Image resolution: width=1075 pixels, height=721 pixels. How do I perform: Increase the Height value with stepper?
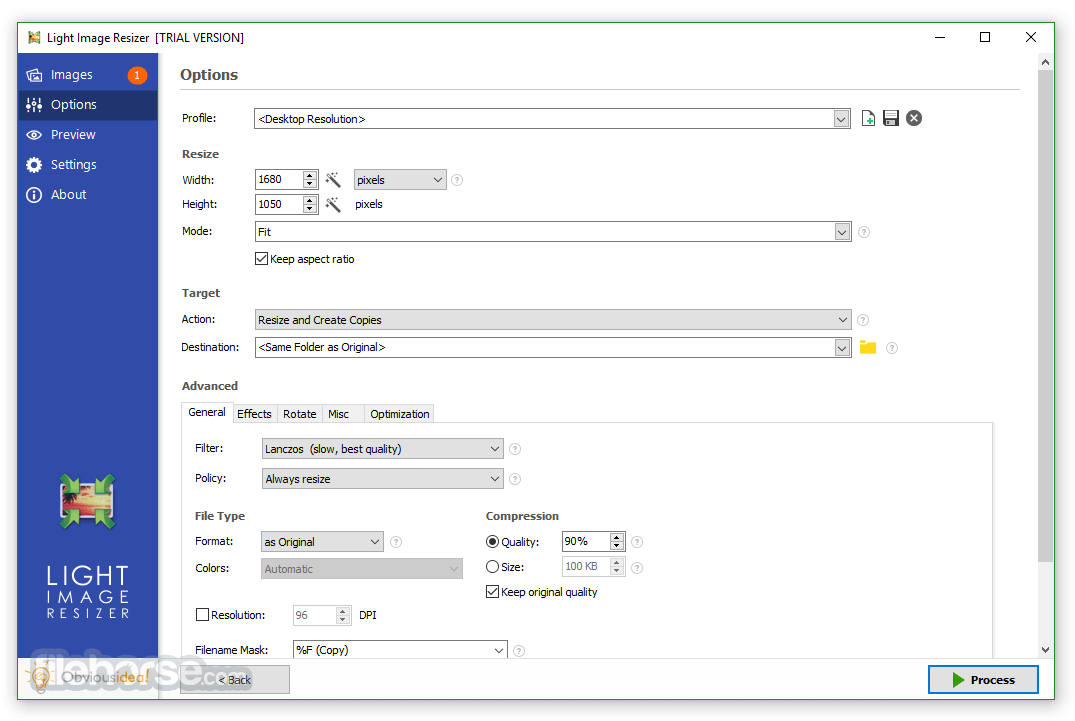click(310, 200)
